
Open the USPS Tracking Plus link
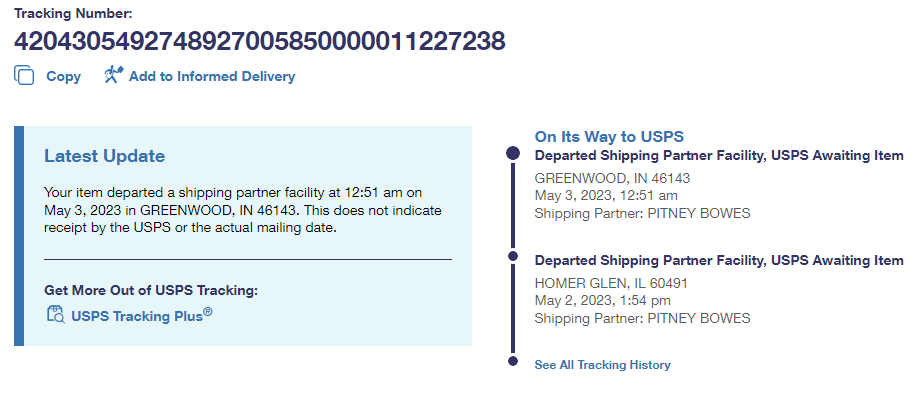(142, 317)
